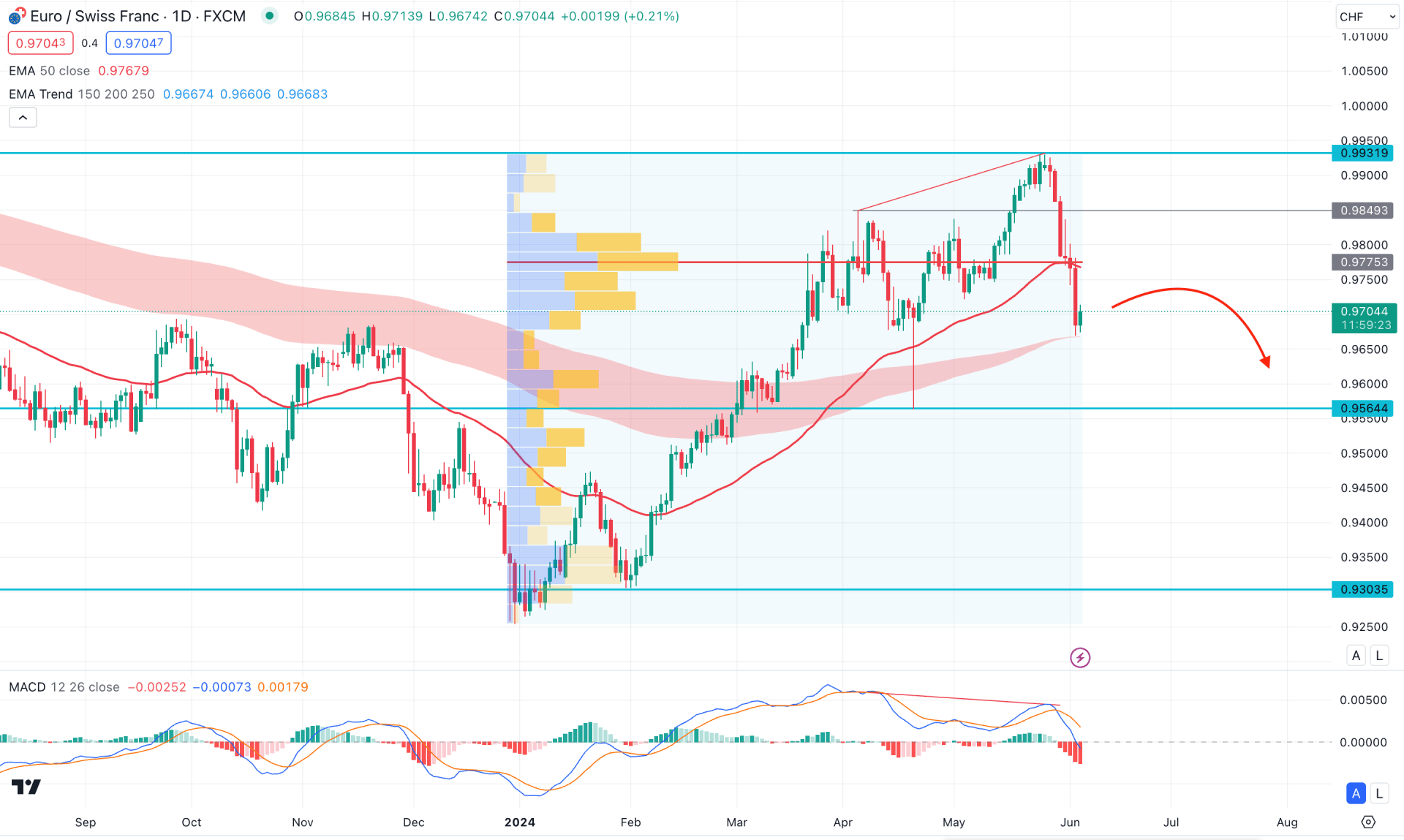1404x840 pixels.
Task: Click the Euro / Swiss Franc · 1D · FXCM title
Action: [x=137, y=16]
